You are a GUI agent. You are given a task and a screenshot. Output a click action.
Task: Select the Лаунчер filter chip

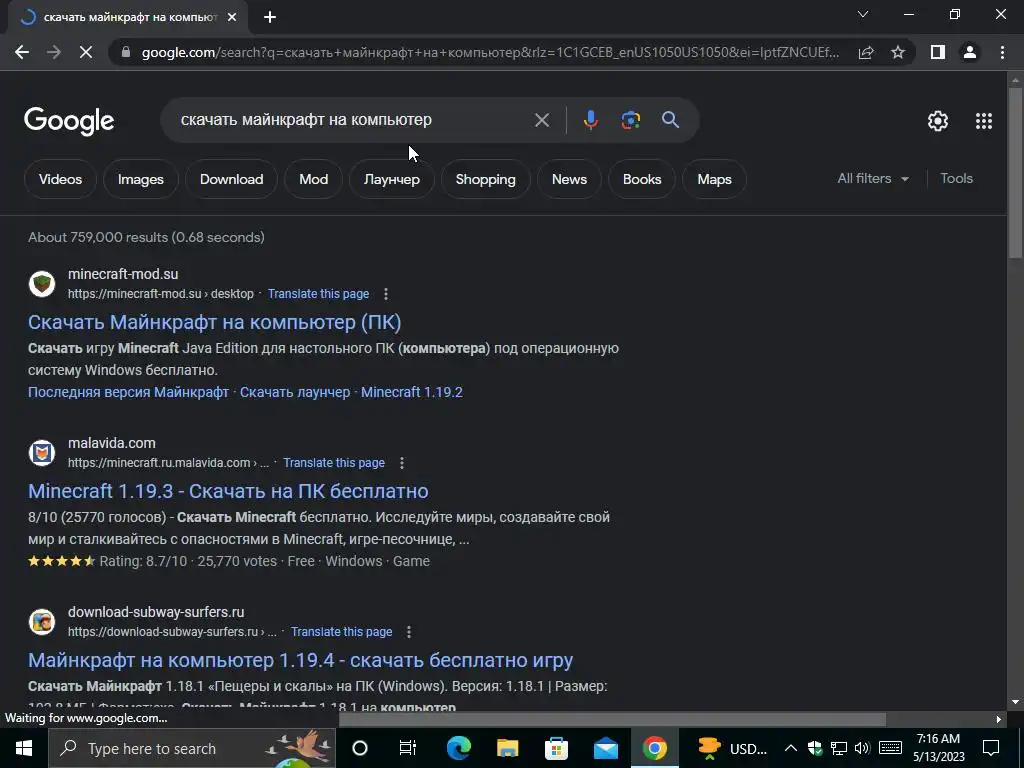tap(392, 179)
